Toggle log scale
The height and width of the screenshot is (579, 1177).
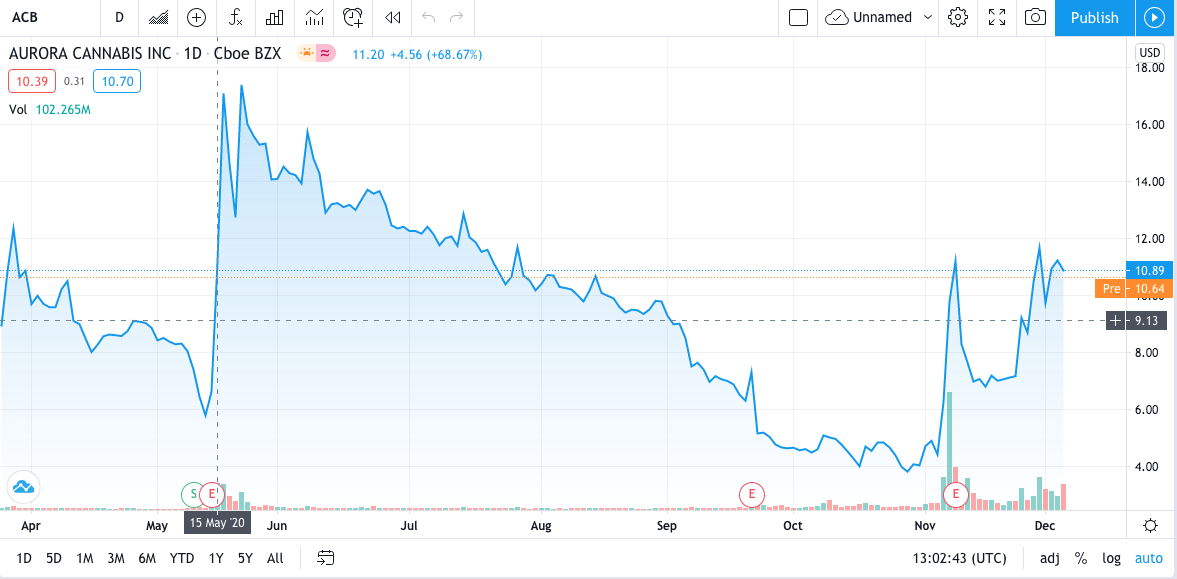coord(1112,558)
